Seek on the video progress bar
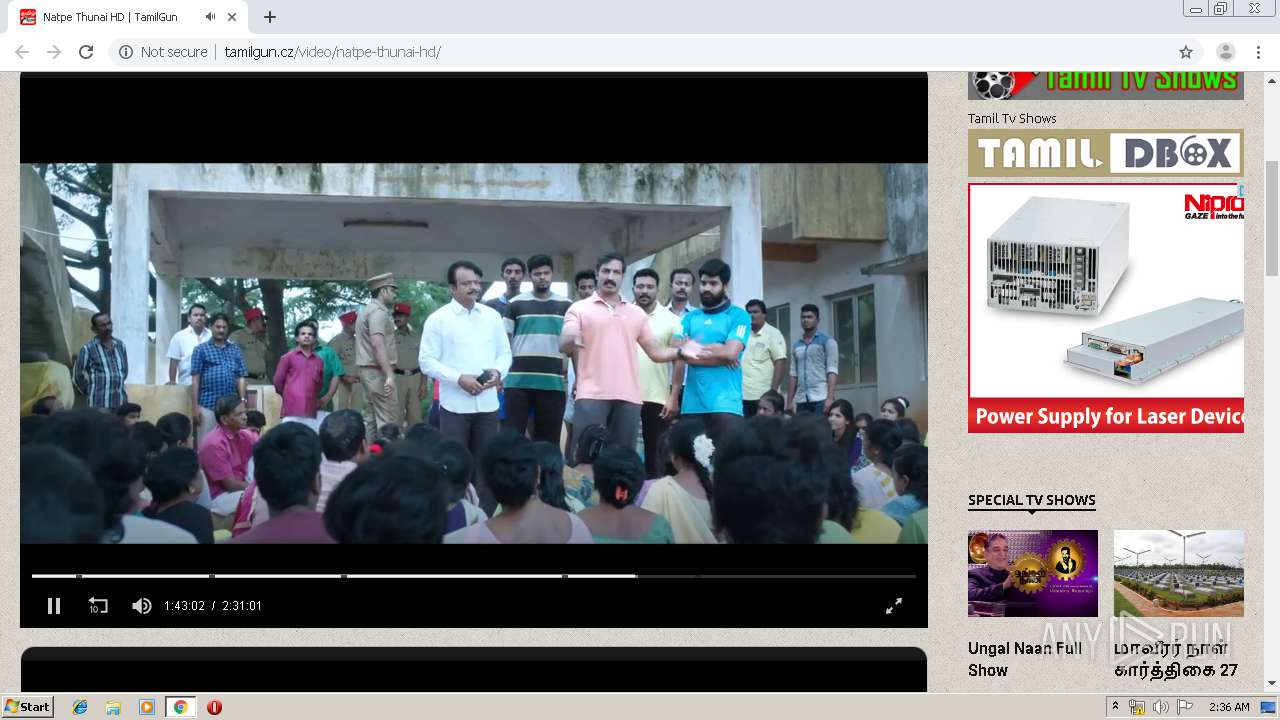Viewport: 1280px width, 720px height. pos(474,576)
